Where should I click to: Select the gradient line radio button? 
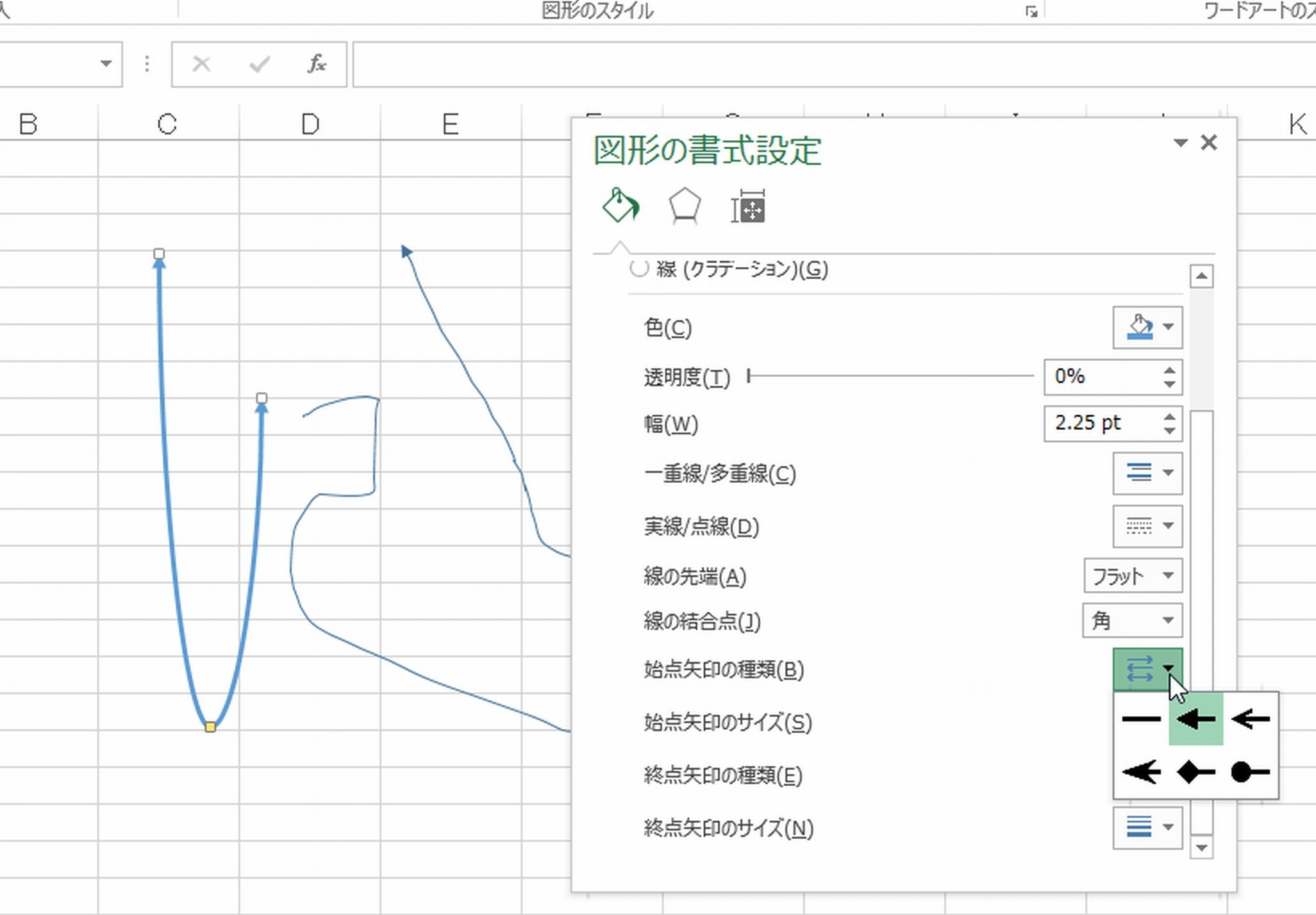pyautogui.click(x=639, y=268)
